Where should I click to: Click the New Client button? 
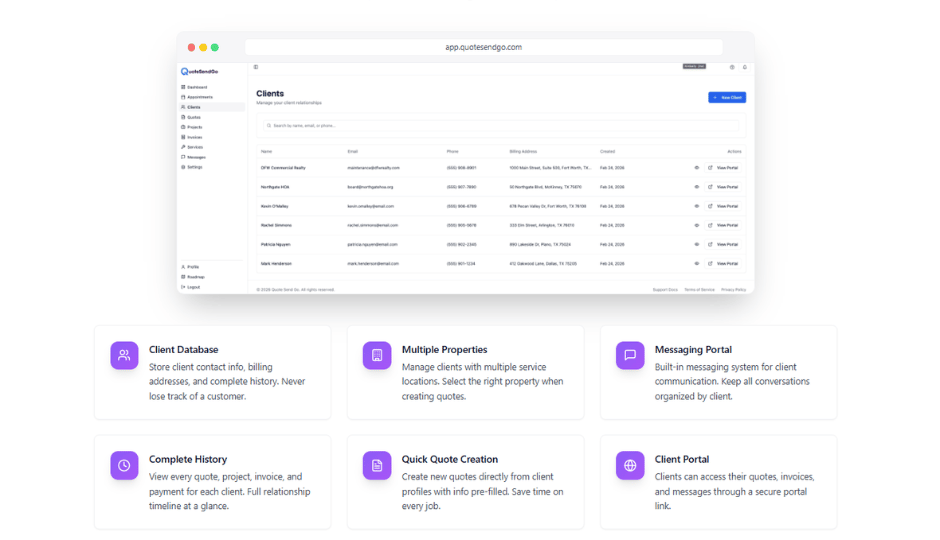[x=727, y=97]
